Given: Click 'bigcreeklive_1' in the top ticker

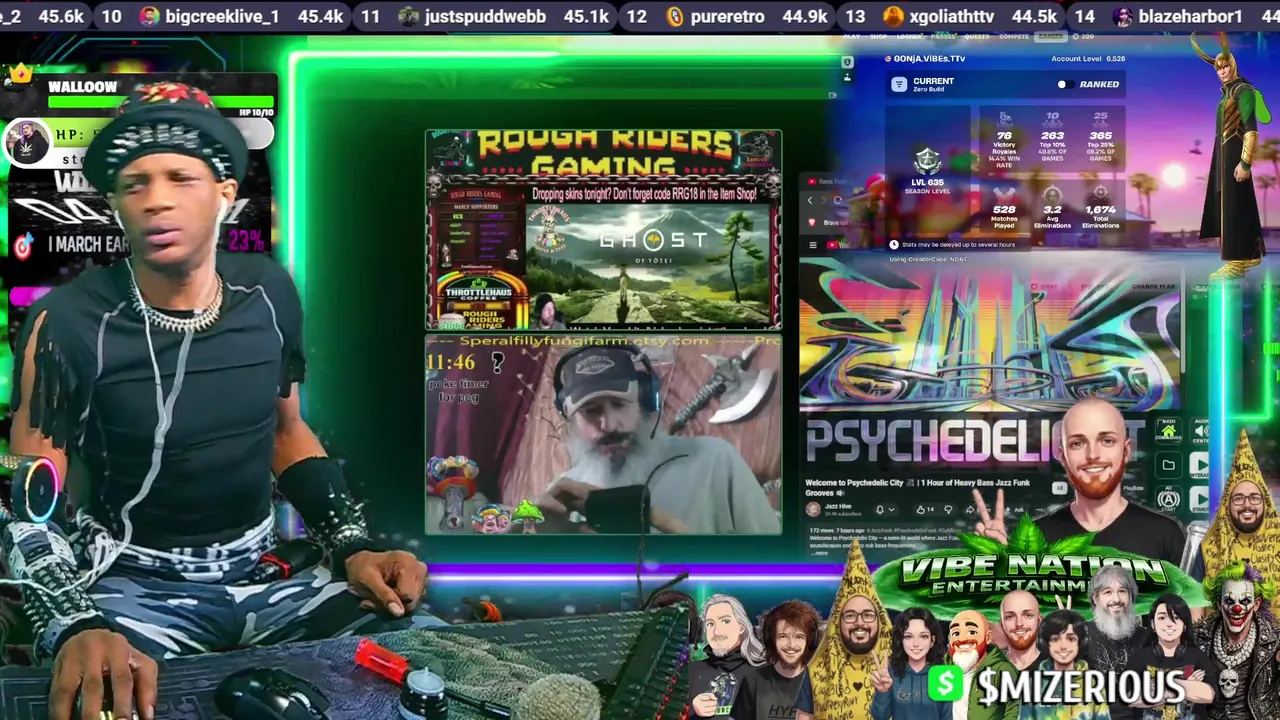Looking at the screenshot, I should (222, 16).
